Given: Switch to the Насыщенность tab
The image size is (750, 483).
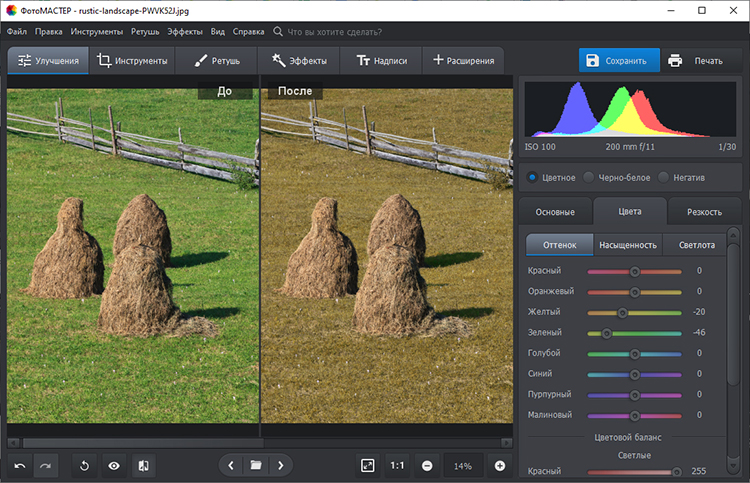Looking at the screenshot, I should 627,244.
